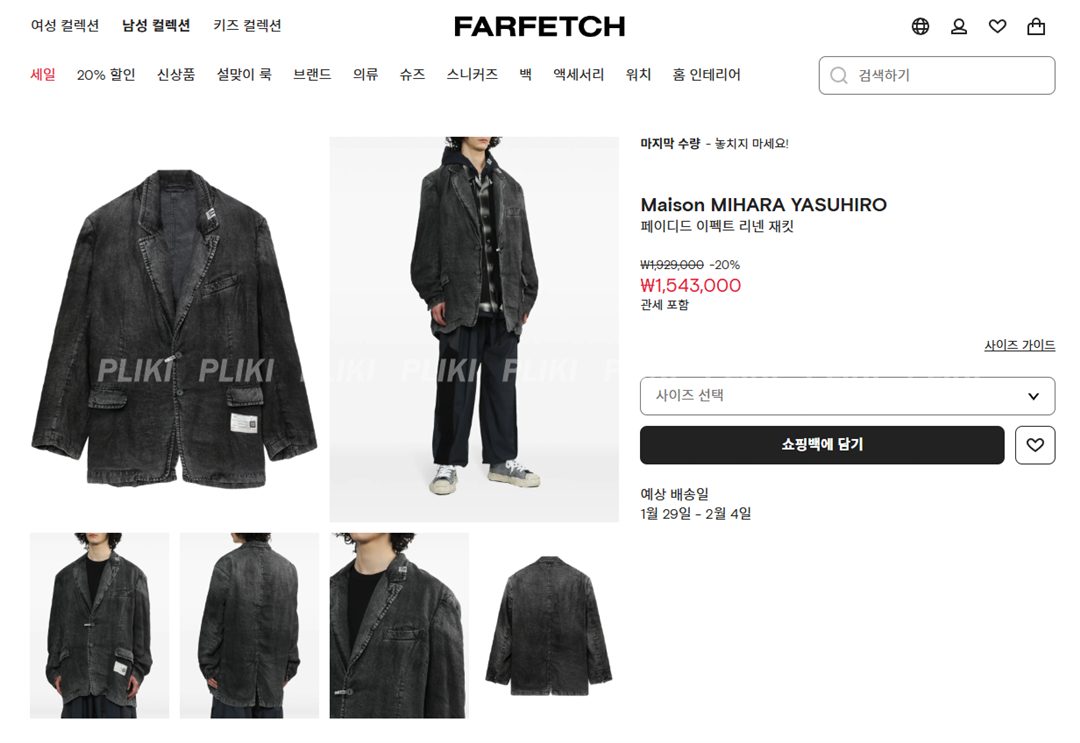
Task: Expand the 사이즈 선택 dropdown
Action: [x=847, y=396]
